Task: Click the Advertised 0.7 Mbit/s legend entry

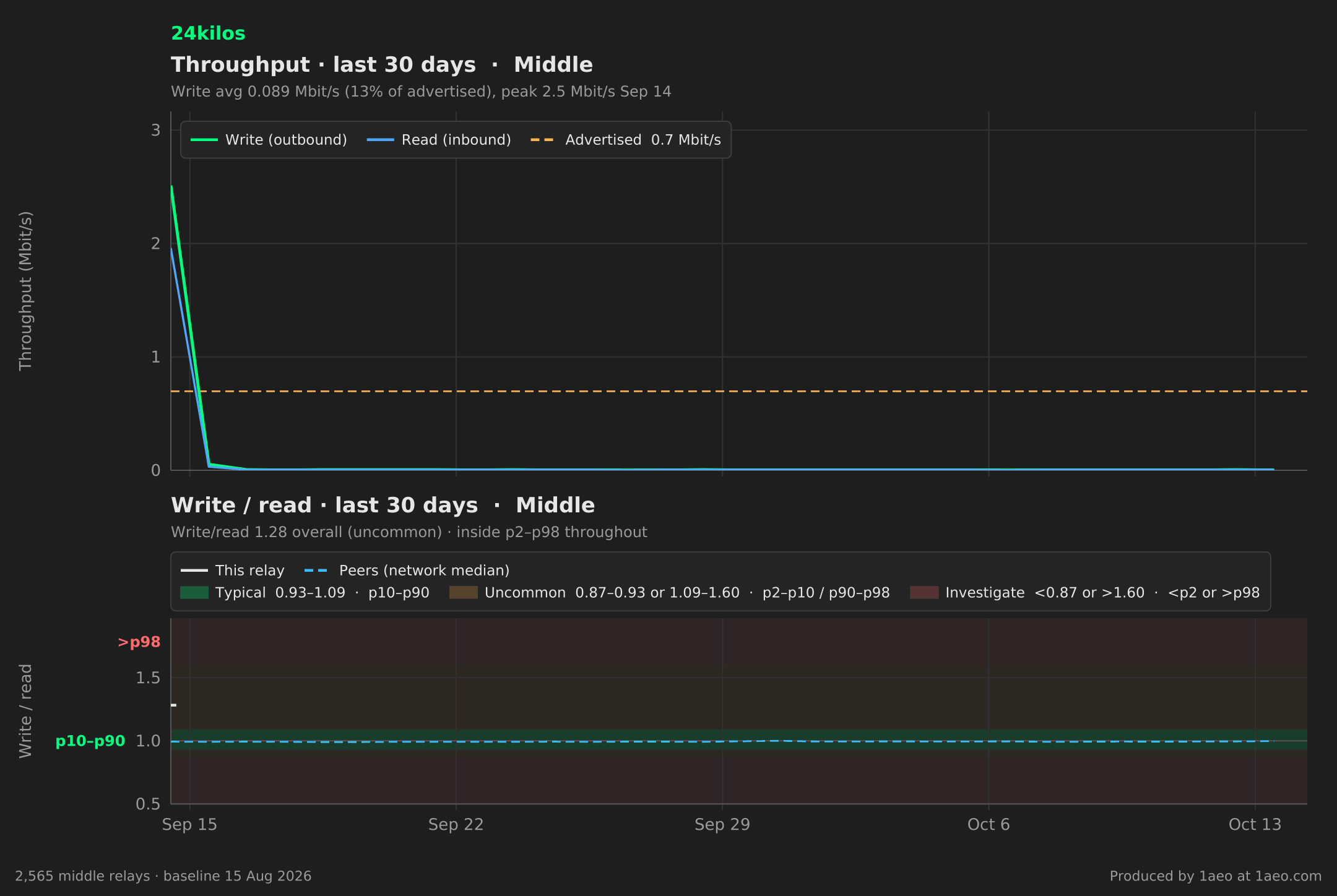Action: (626, 140)
